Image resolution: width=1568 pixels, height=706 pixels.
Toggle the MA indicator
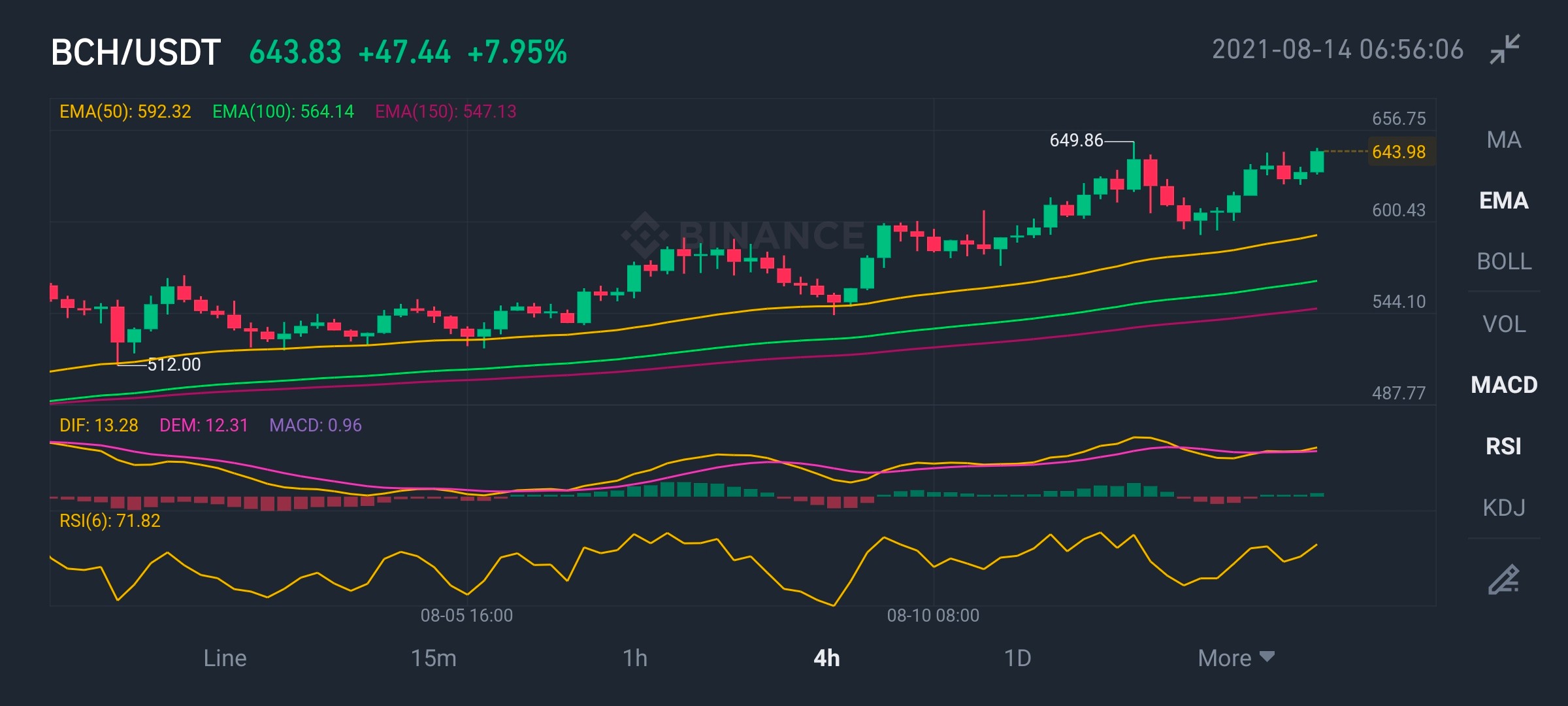pos(1504,140)
